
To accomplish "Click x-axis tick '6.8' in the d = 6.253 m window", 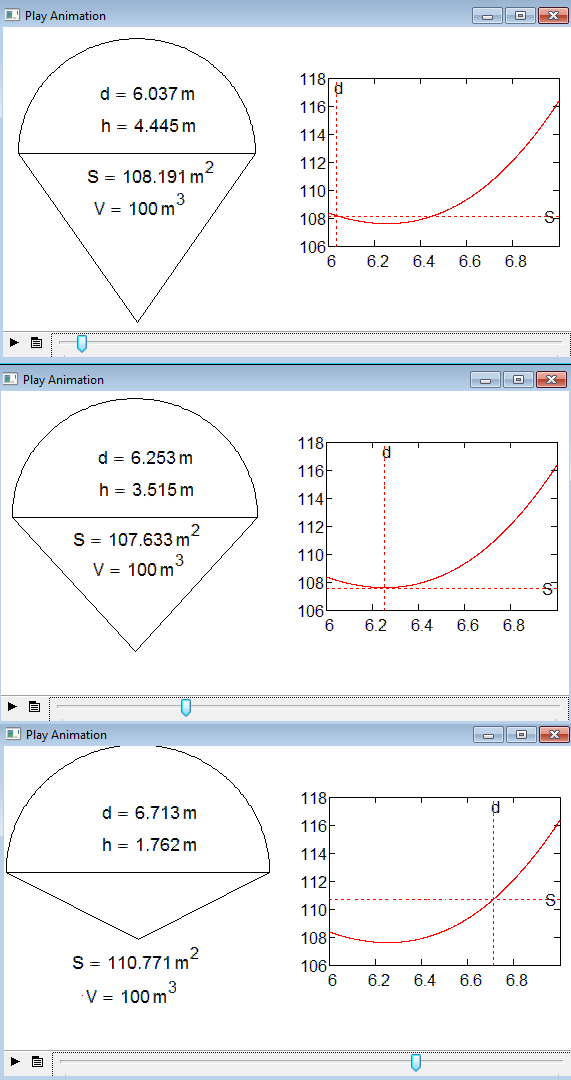I will pyautogui.click(x=513, y=625).
